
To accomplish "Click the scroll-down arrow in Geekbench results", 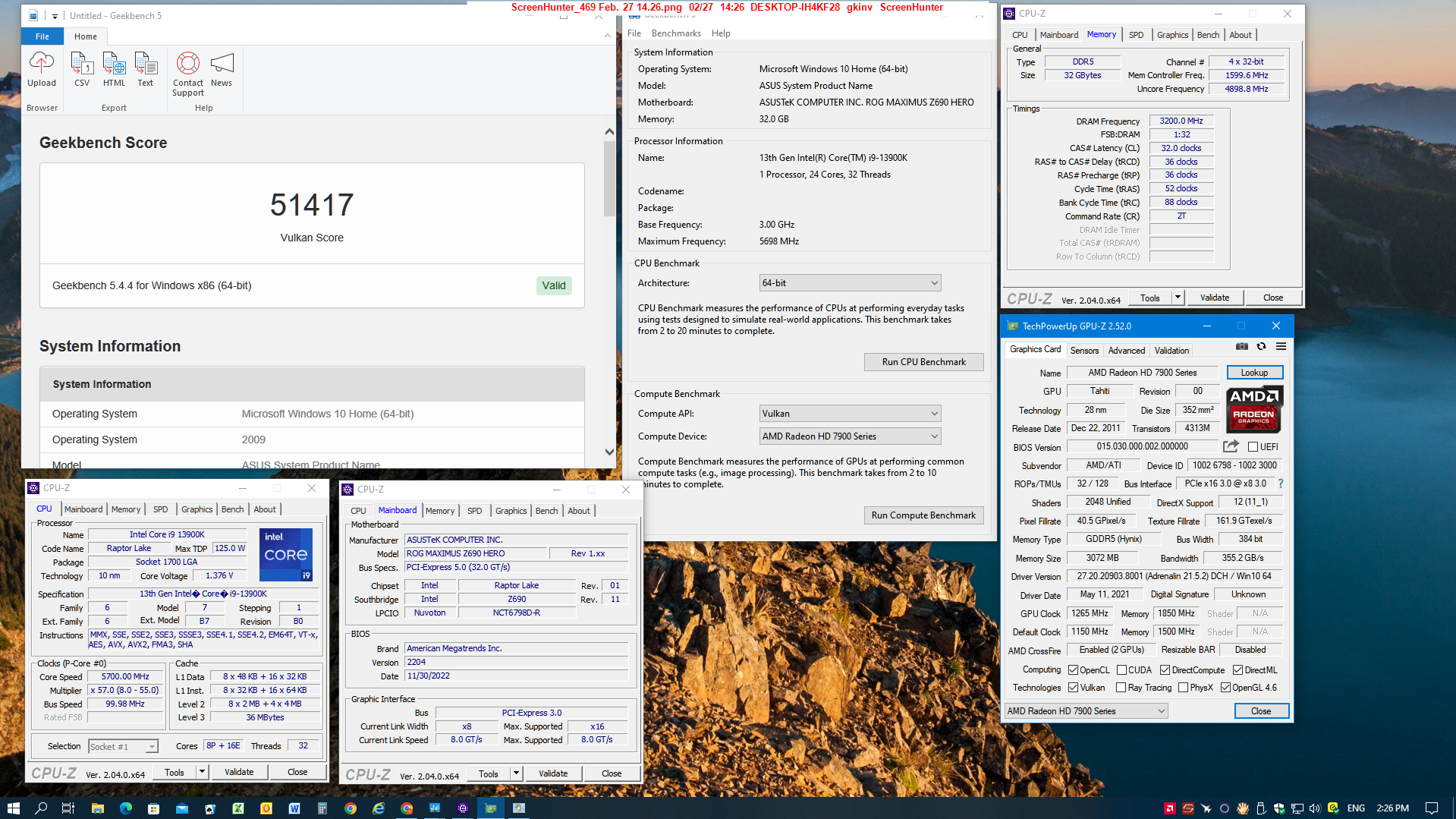I will pos(609,452).
